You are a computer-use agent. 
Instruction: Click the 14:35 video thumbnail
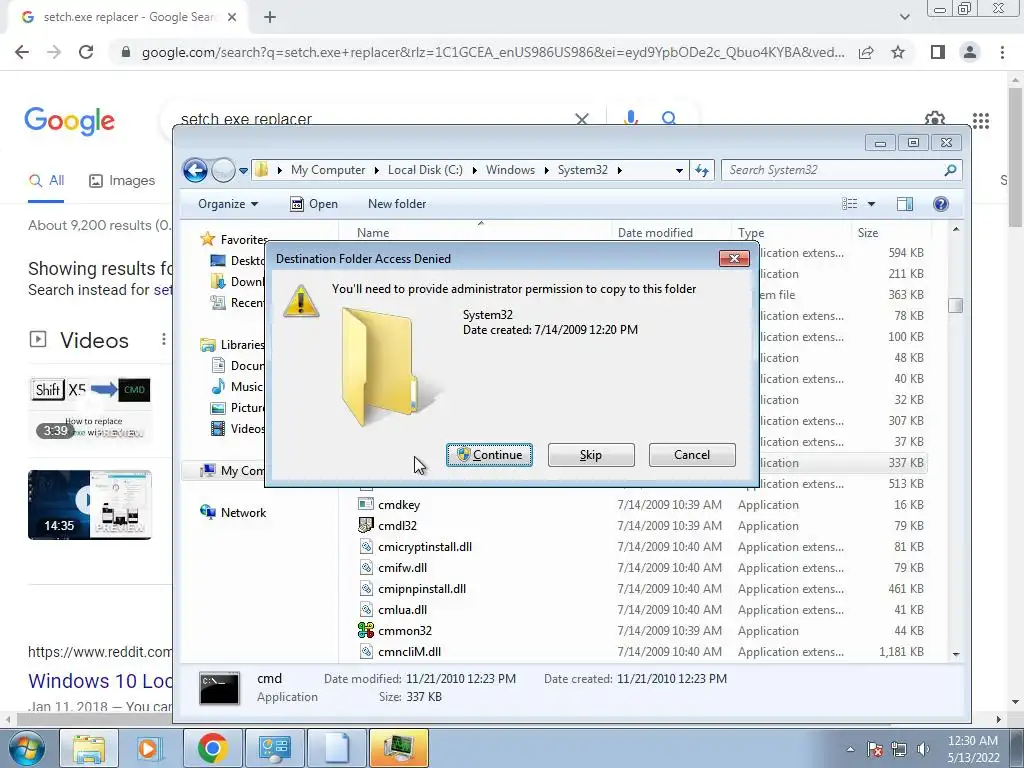point(89,505)
